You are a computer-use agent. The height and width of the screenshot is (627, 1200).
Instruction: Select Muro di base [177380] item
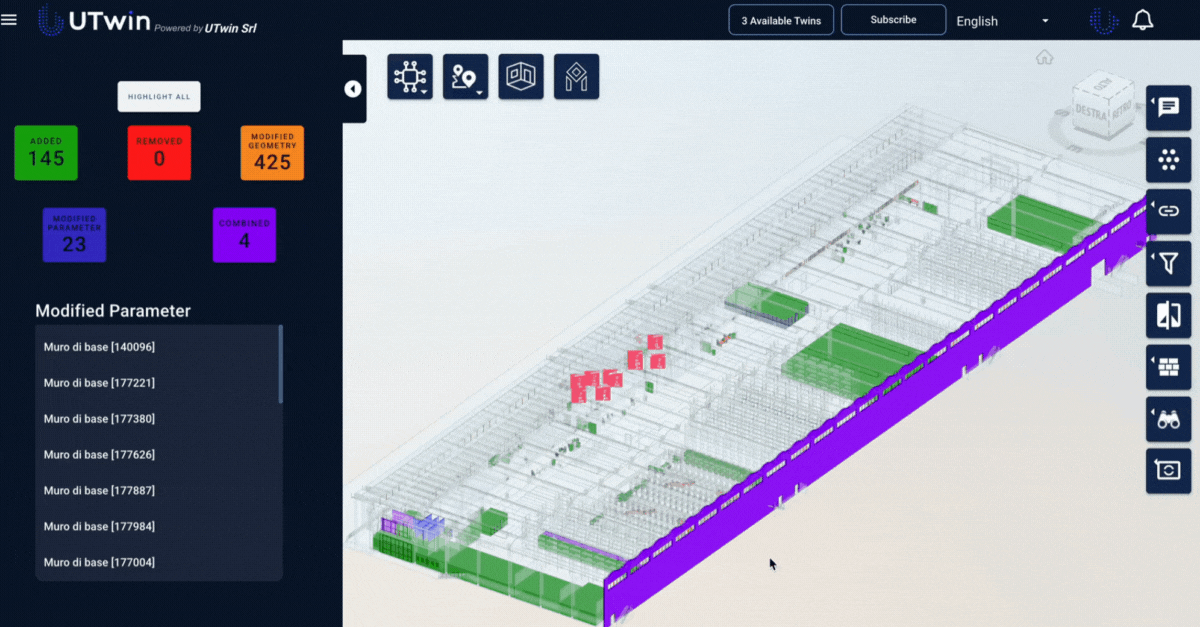tap(99, 419)
